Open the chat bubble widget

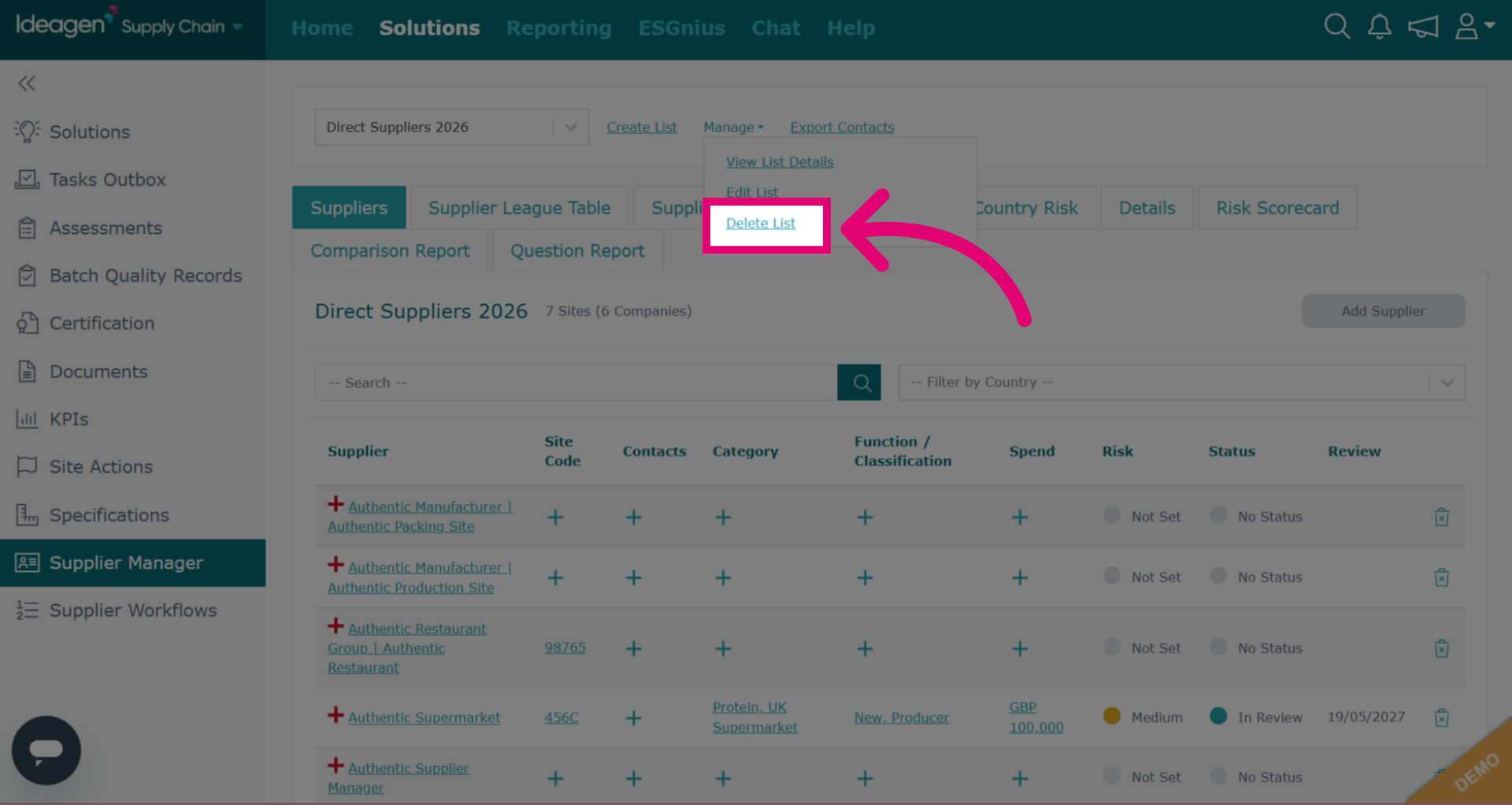tap(46, 750)
